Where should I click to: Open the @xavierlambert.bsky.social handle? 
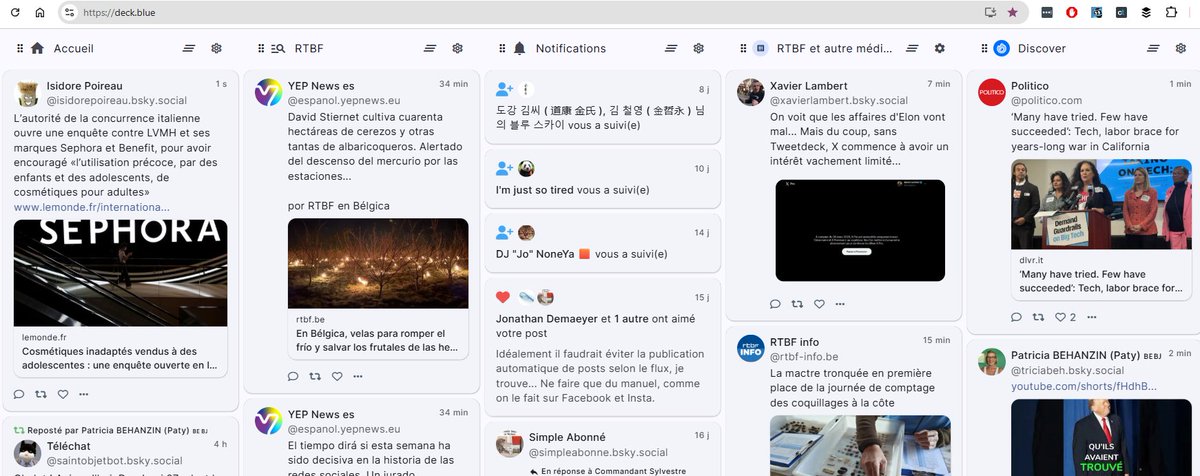839,101
